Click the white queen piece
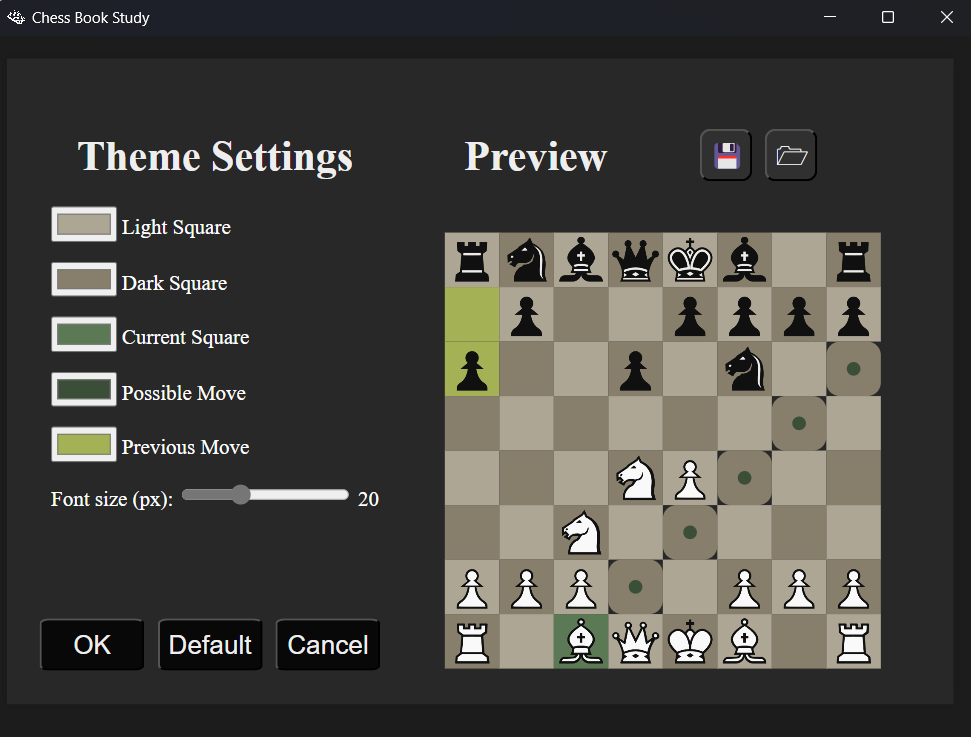971x737 pixels. point(635,642)
